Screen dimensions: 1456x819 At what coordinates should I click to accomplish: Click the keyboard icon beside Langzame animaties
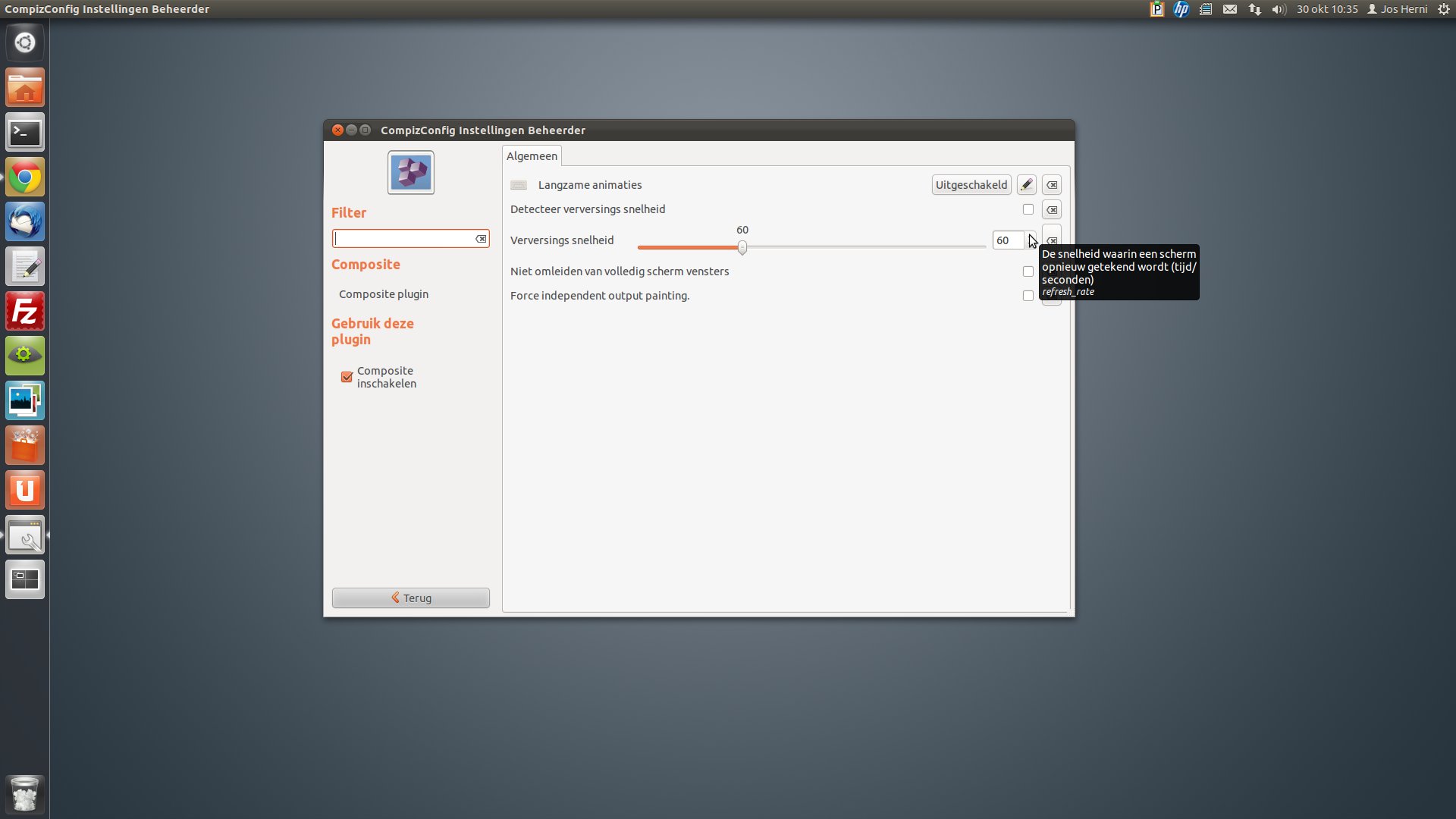tap(519, 185)
